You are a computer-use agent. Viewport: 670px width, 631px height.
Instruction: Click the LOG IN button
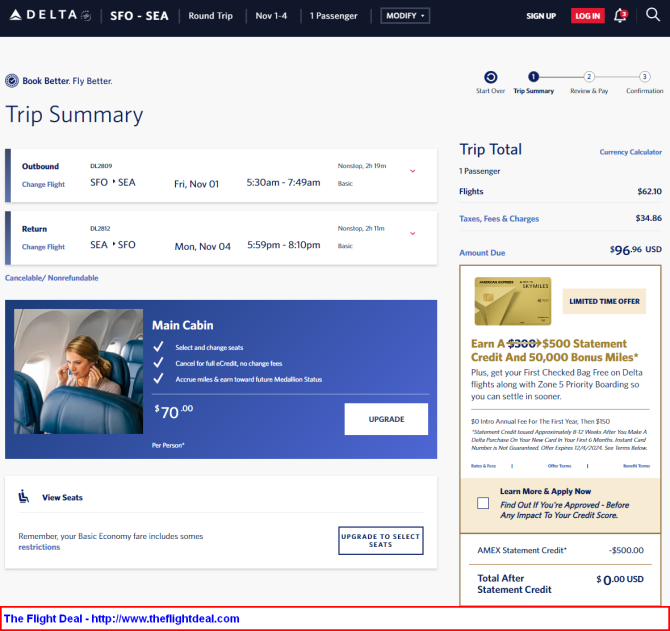pyautogui.click(x=588, y=16)
